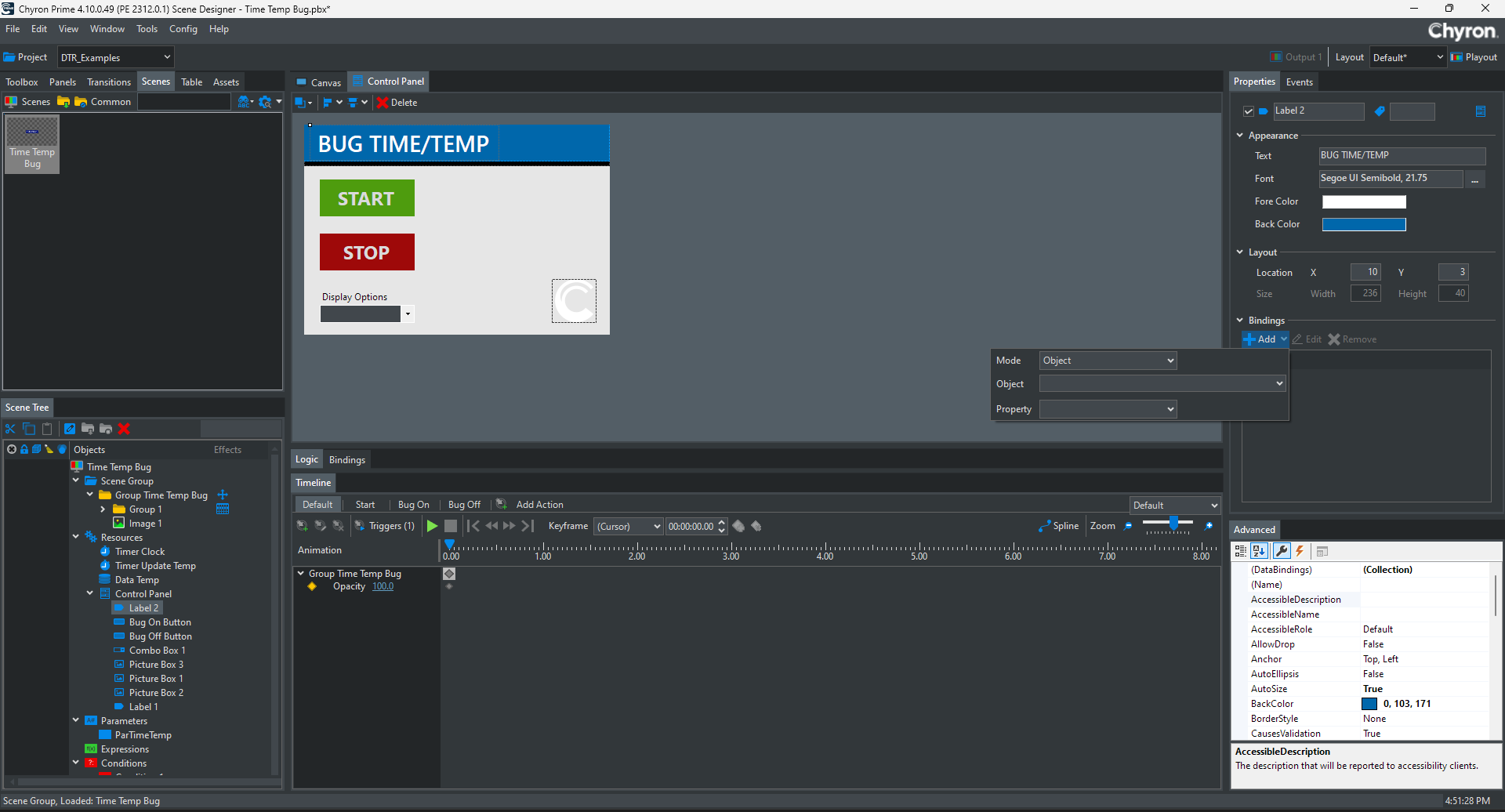Click the timeline zoom in magnifier
This screenshot has height=812, width=1505.
[x=1209, y=526]
